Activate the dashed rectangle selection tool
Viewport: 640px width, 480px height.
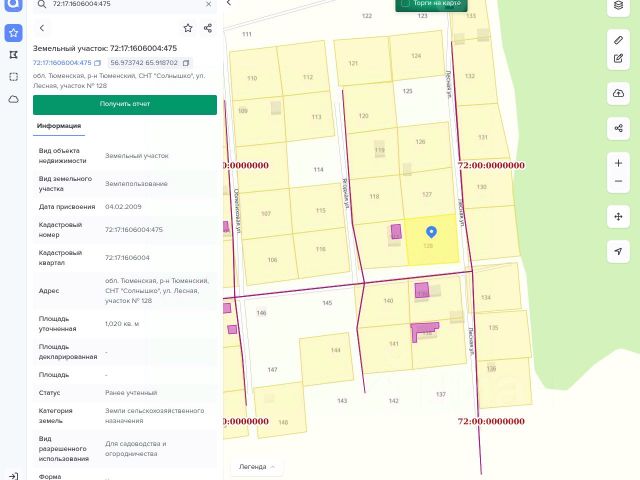pyautogui.click(x=13, y=77)
